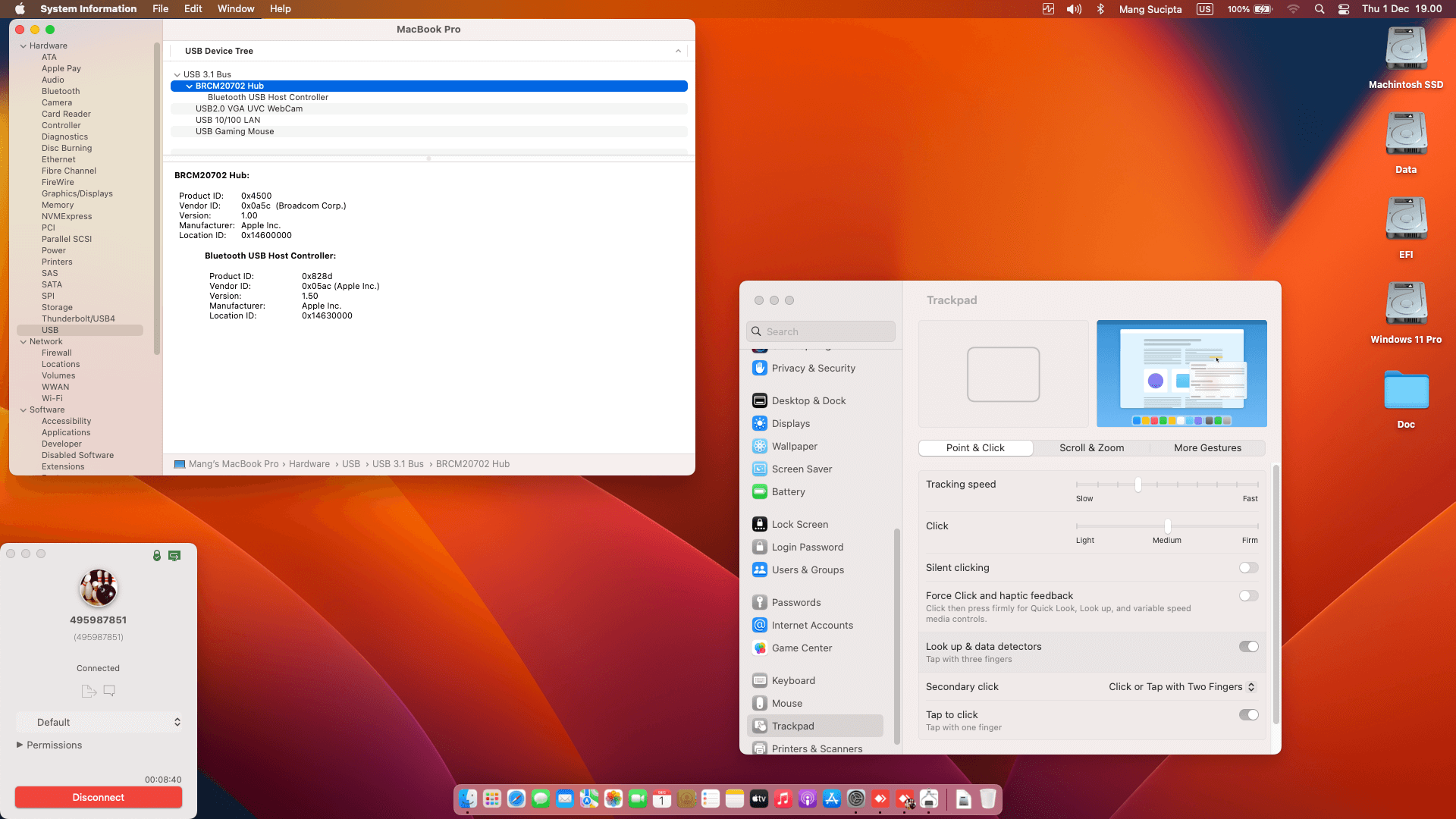Collapse the Hardware section in System Information

point(24,46)
